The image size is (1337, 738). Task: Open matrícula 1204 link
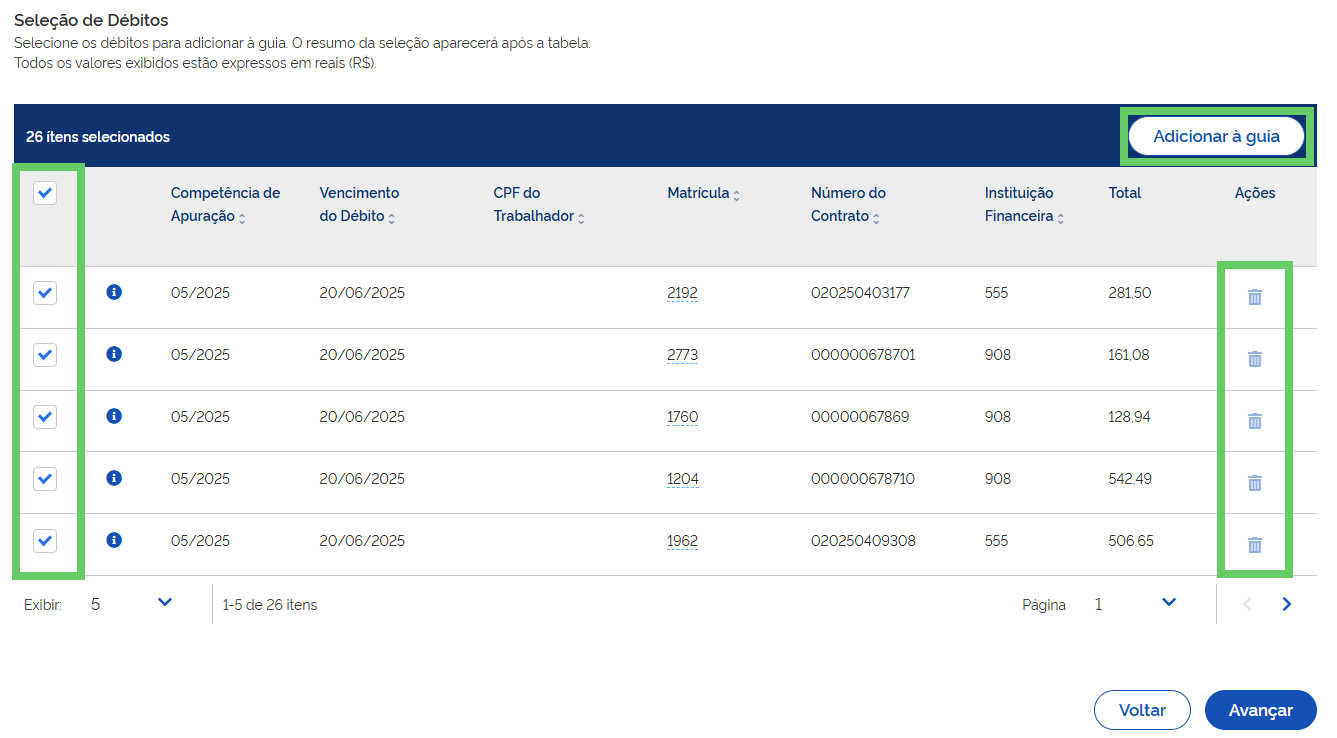[x=683, y=479]
